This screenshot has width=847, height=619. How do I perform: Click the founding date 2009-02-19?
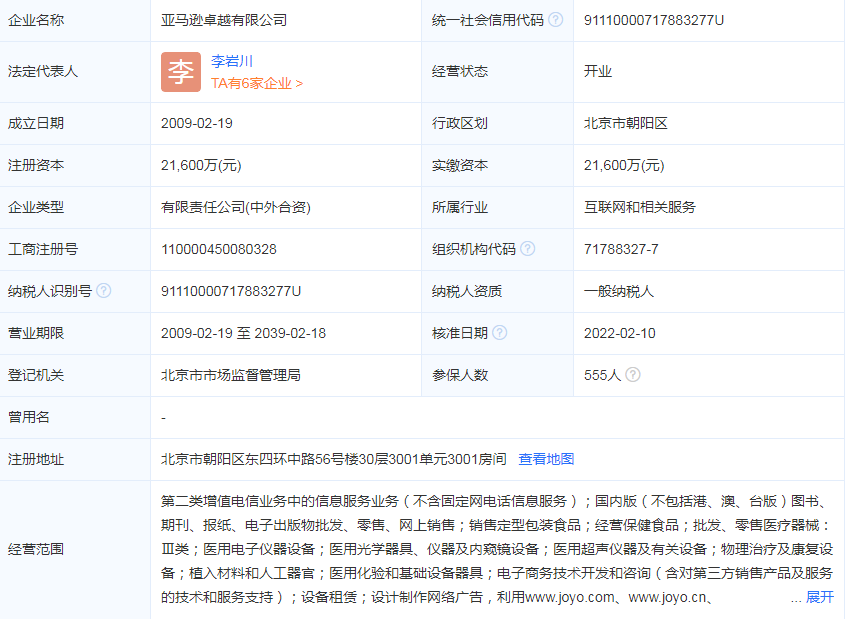[197, 123]
